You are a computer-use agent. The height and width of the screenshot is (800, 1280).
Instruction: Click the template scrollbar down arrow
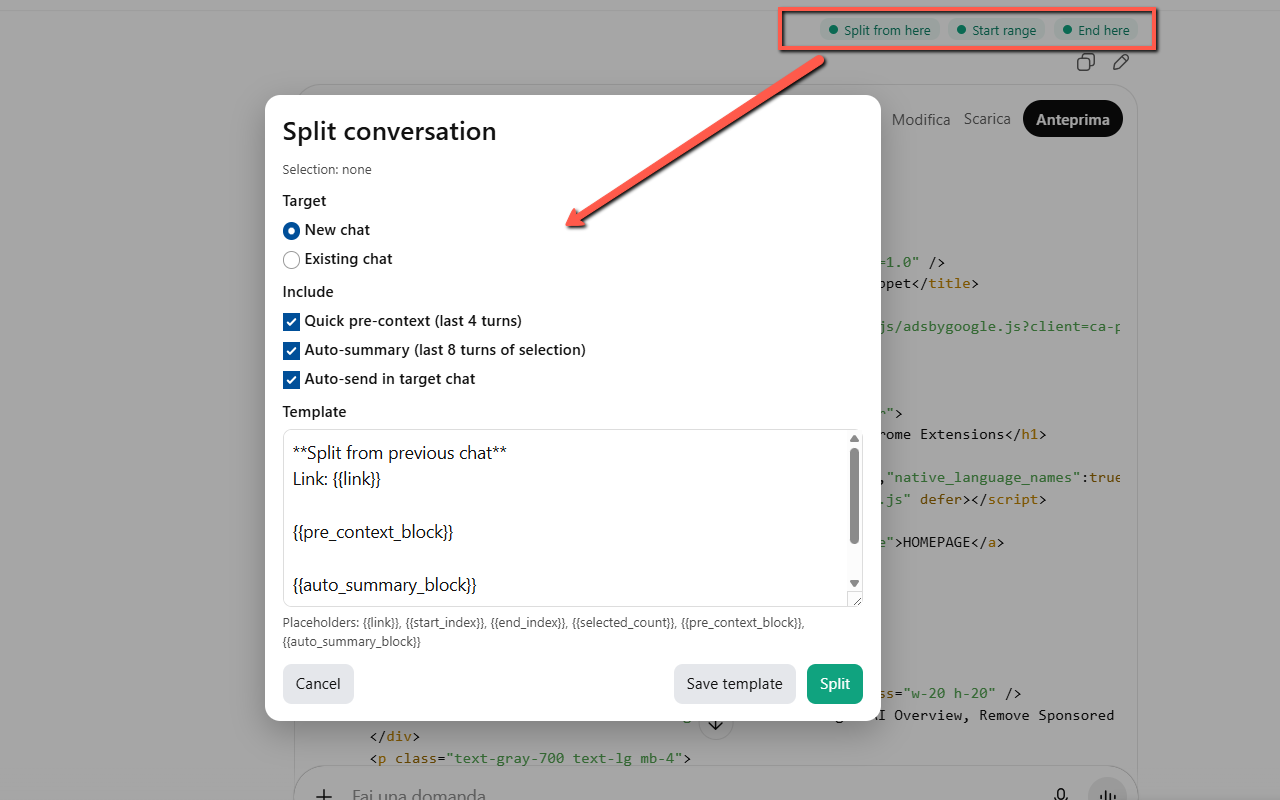[x=854, y=582]
